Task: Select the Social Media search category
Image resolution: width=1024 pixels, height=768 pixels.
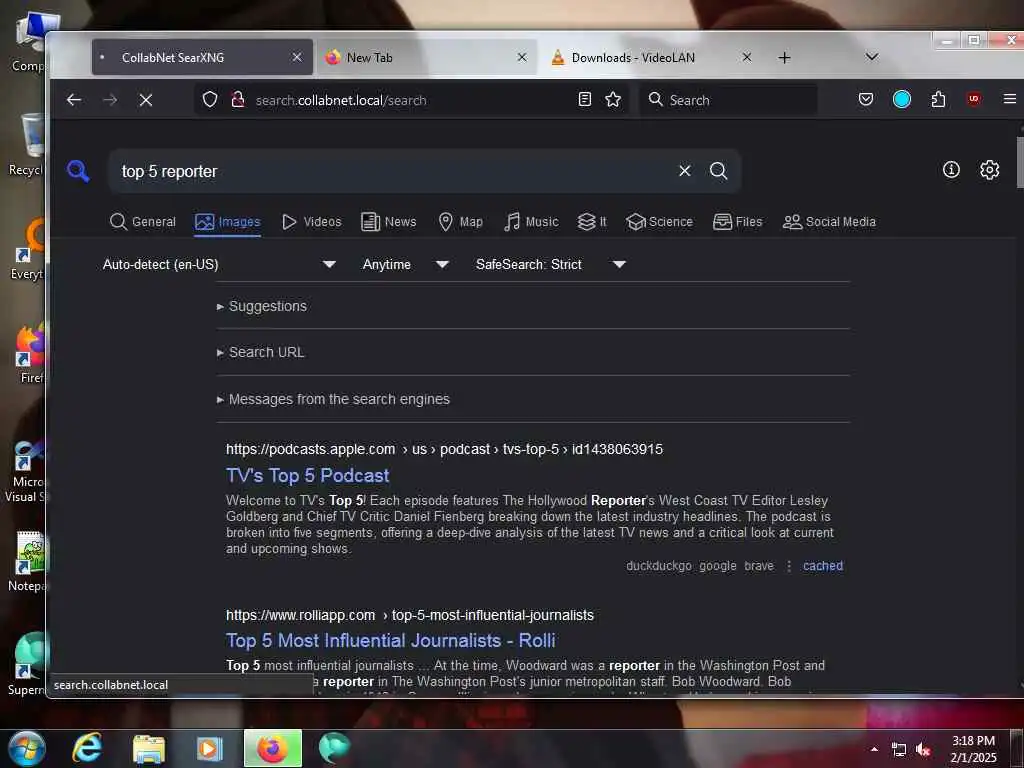Action: (829, 222)
